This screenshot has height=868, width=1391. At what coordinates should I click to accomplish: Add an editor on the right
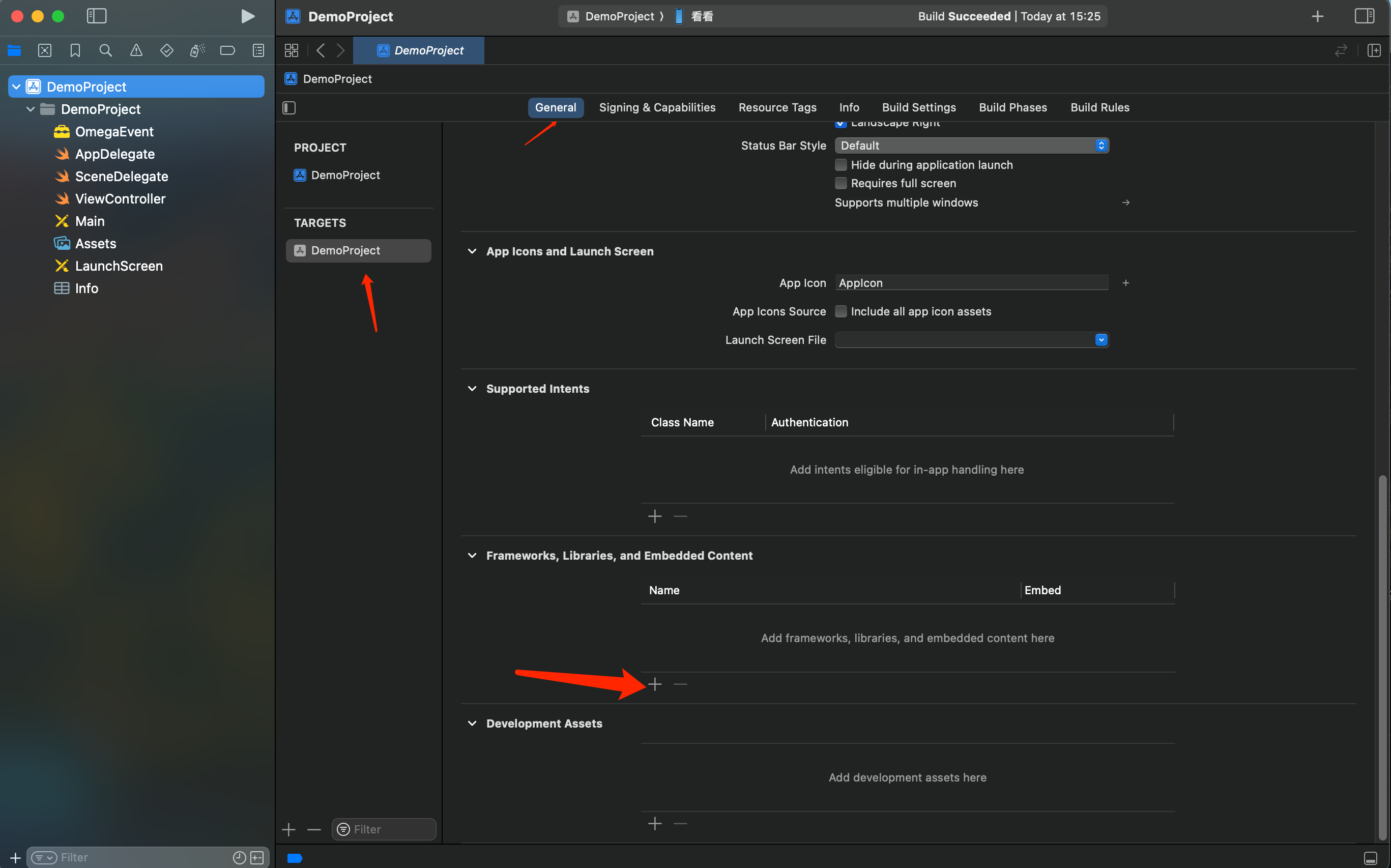click(1374, 50)
